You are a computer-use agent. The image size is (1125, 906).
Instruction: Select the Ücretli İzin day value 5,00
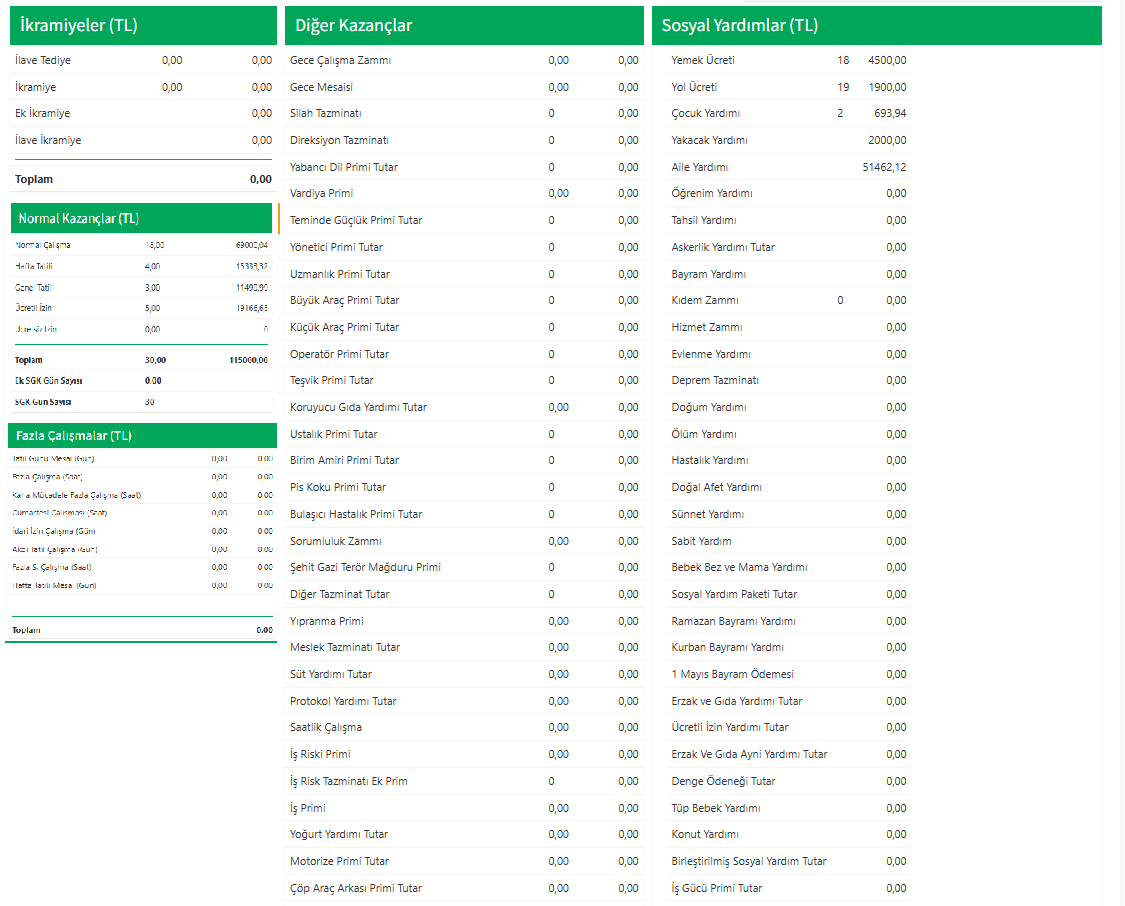[152, 308]
